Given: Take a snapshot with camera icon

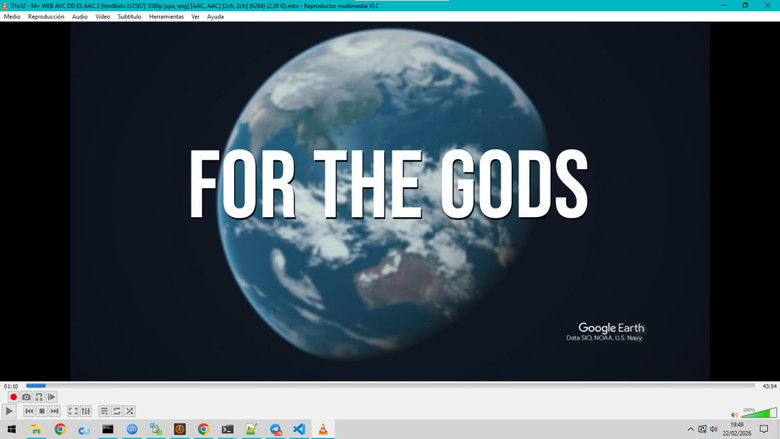Looking at the screenshot, I should 26,397.
